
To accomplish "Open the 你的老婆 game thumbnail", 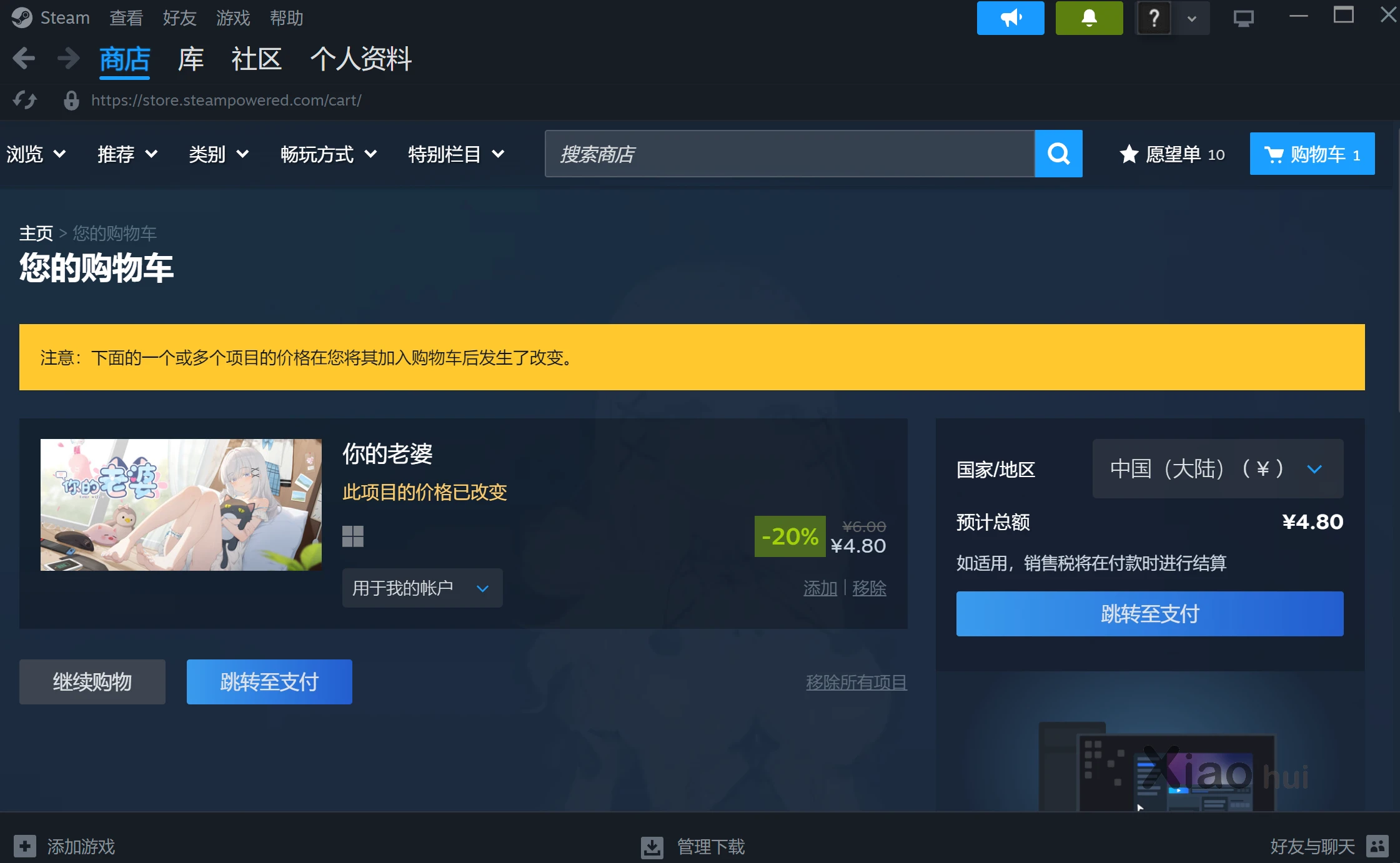I will (181, 505).
